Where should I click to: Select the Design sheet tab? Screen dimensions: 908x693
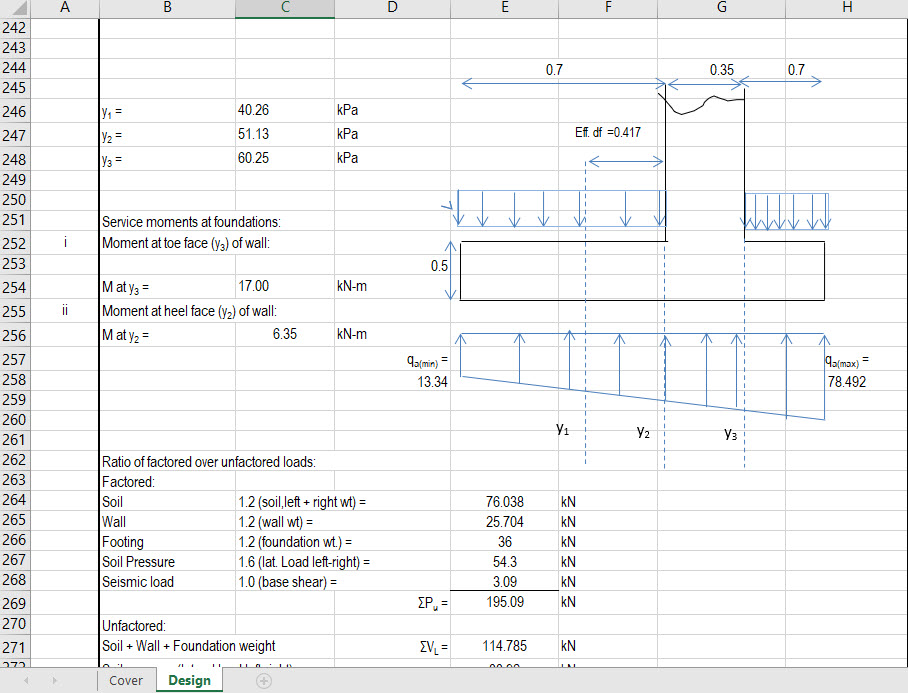coord(189,680)
